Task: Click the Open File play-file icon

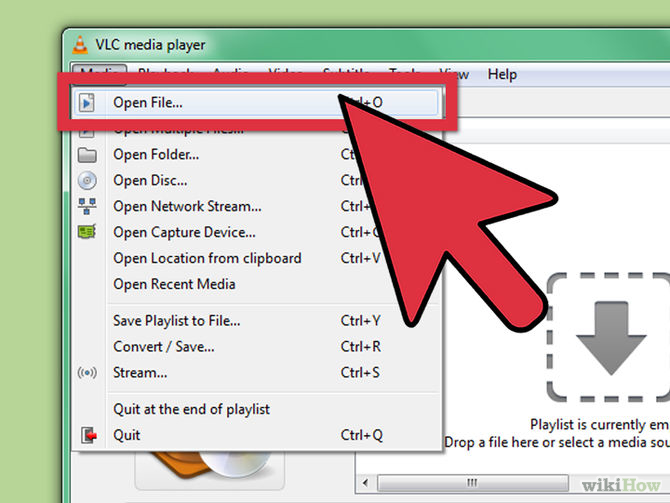Action: 86,103
